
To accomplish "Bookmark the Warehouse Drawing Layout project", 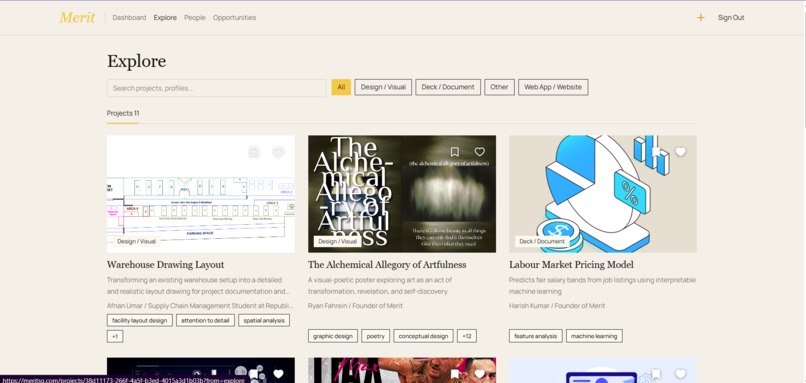I will pos(253,152).
